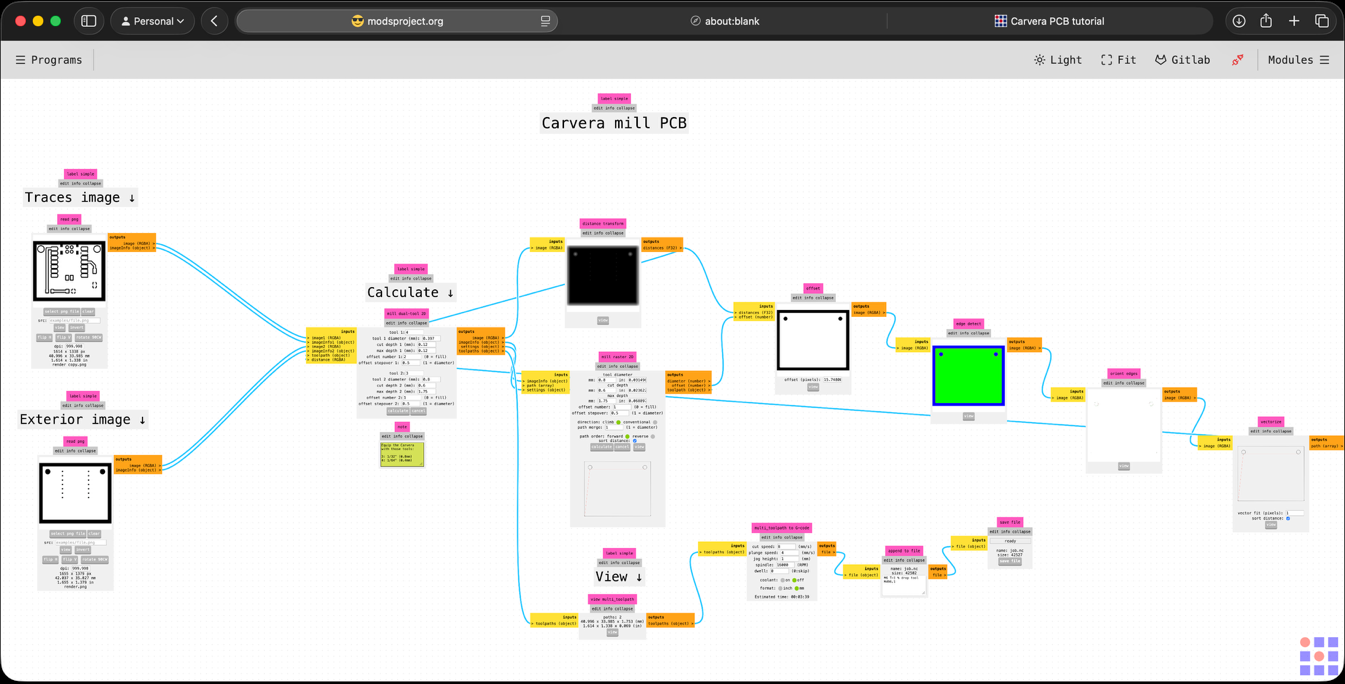Switch to the about:blank tab
Screen dimensions: 1345x684
tap(724, 21)
